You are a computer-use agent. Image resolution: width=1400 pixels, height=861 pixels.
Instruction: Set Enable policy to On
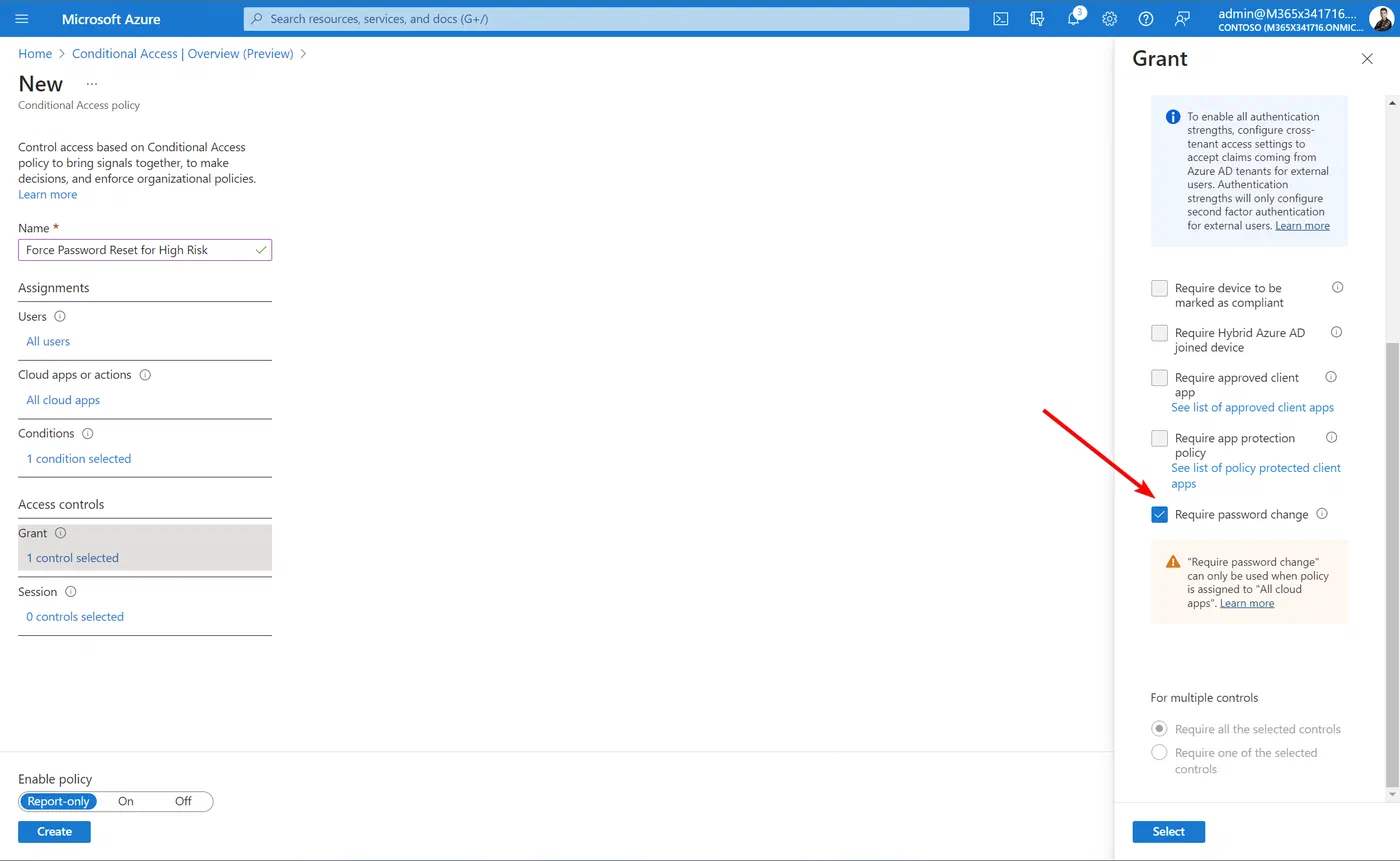(126, 801)
